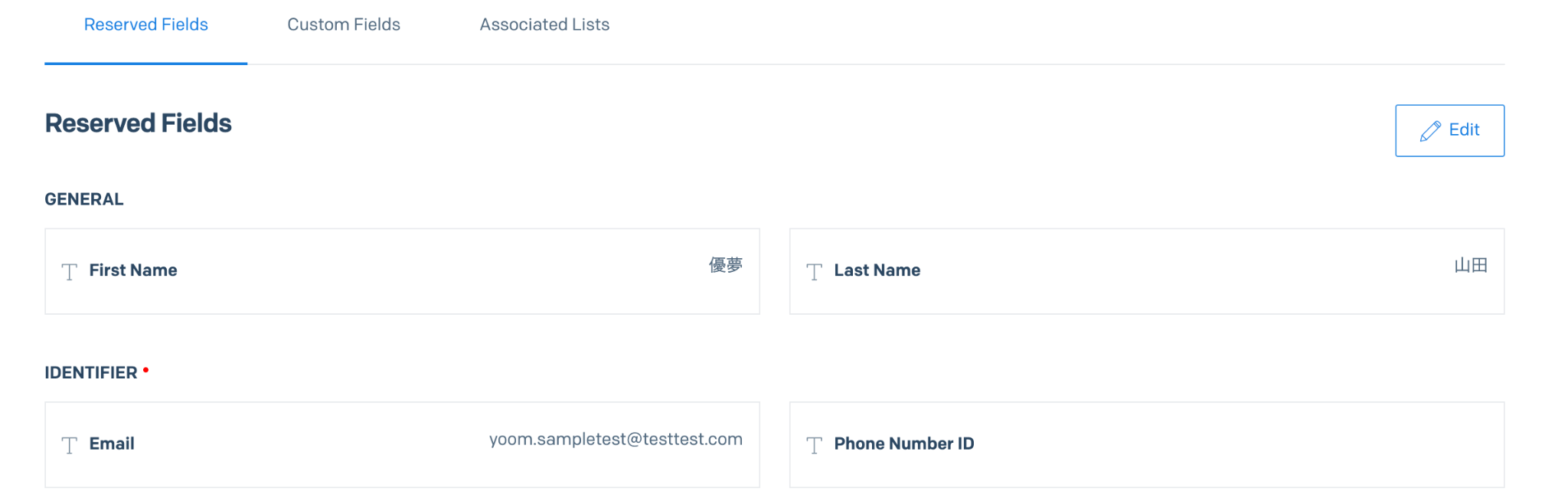Click the text-type icon beside Phone Number ID
The width and height of the screenshot is (1568, 501).
click(814, 445)
